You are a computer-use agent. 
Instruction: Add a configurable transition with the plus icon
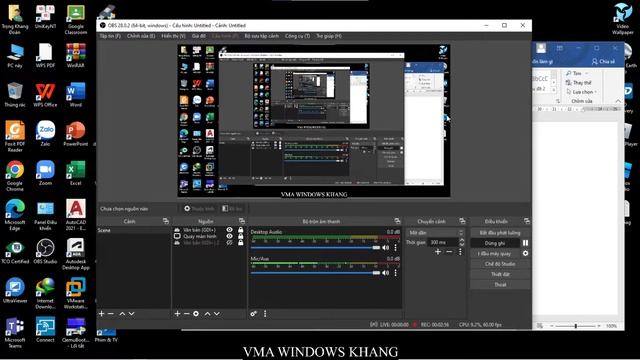(x=438, y=252)
